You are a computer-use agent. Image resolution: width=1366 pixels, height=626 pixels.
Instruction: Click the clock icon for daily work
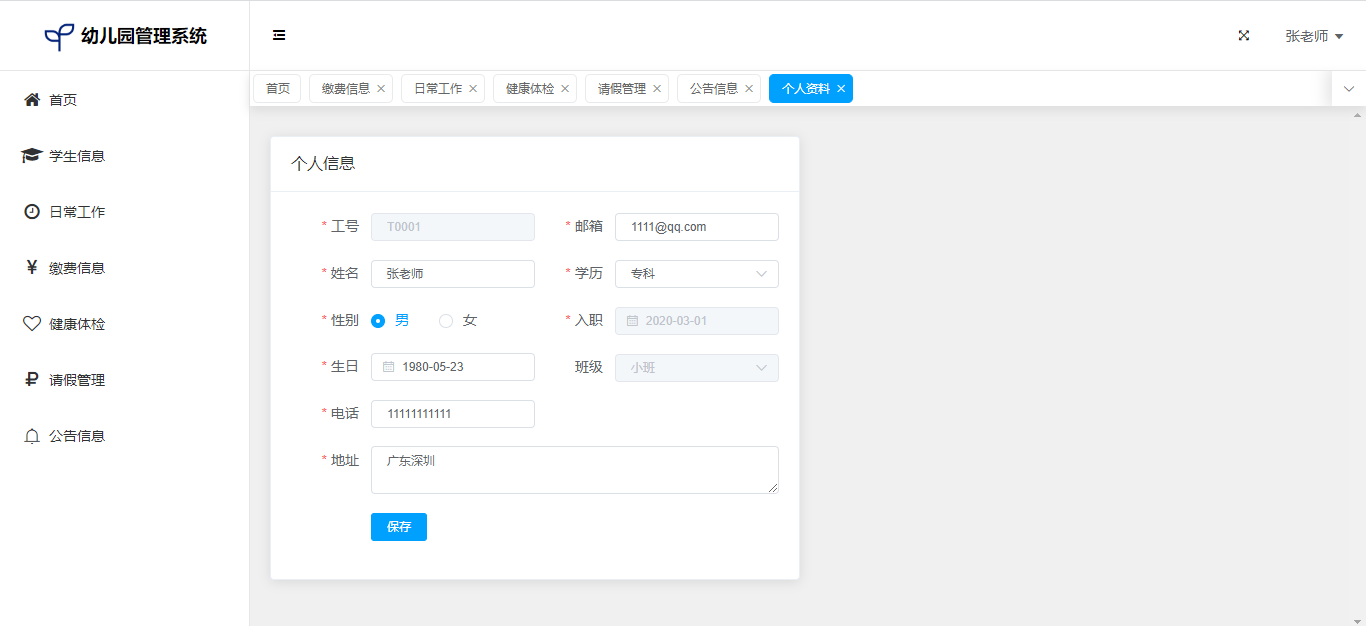pos(32,212)
